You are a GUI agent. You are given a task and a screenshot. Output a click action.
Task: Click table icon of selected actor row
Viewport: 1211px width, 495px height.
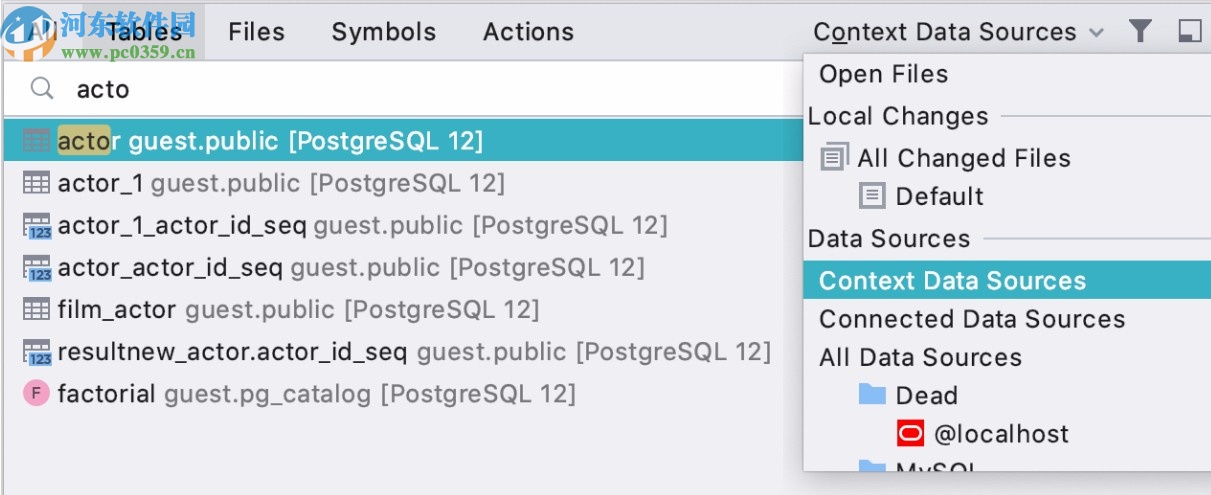[x=36, y=141]
